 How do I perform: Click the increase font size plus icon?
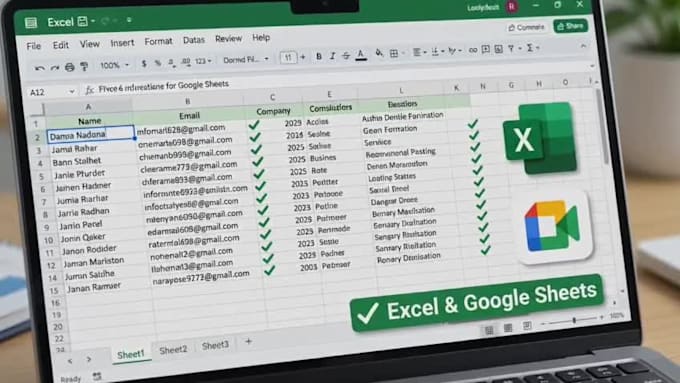303,57
